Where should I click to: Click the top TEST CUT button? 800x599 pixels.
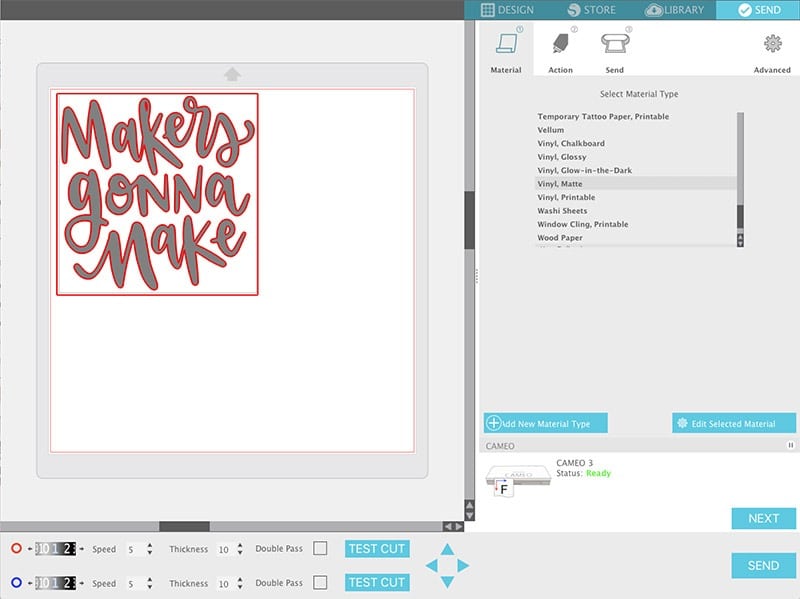pos(376,549)
